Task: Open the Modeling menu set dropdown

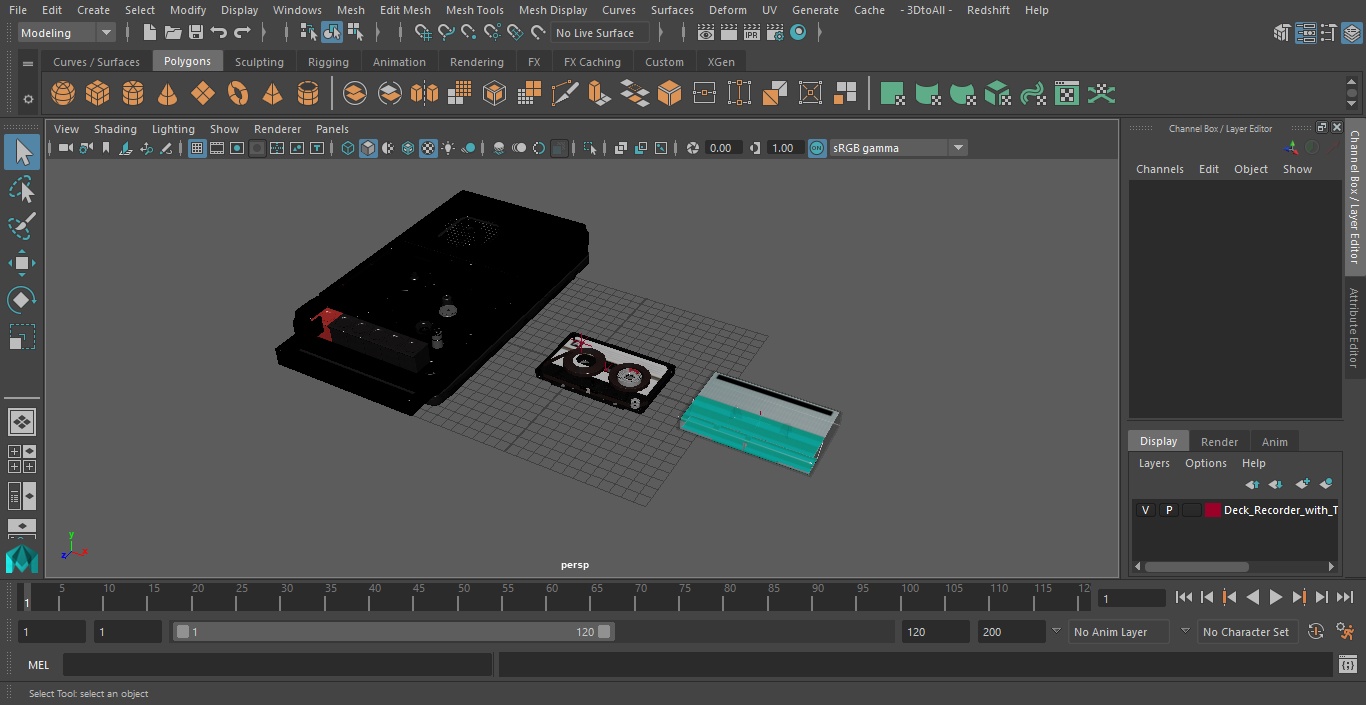Action: (67, 33)
